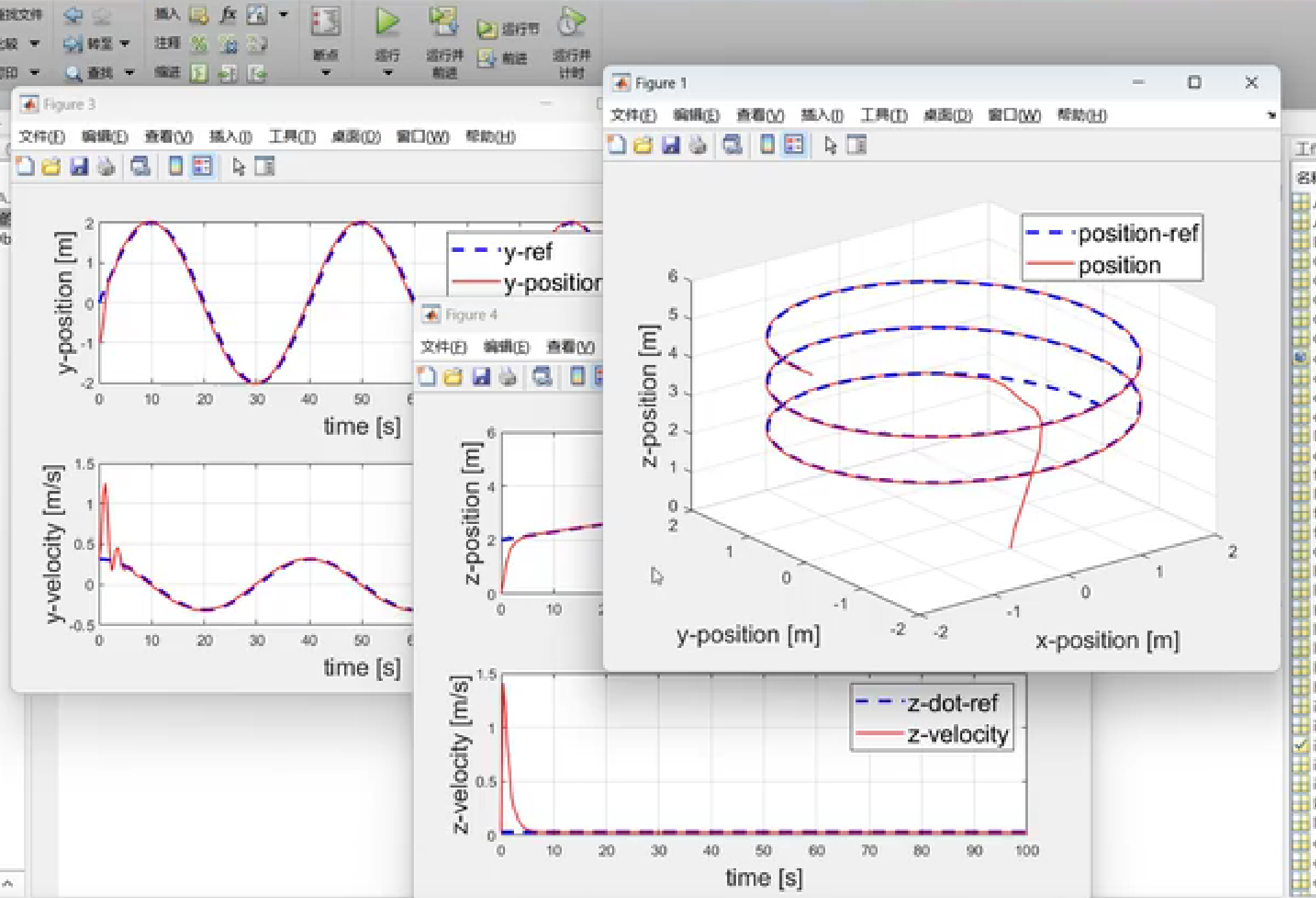Image resolution: width=1316 pixels, height=898 pixels.
Task: Click position-ref legend entry in Figure 1
Action: 1138,233
